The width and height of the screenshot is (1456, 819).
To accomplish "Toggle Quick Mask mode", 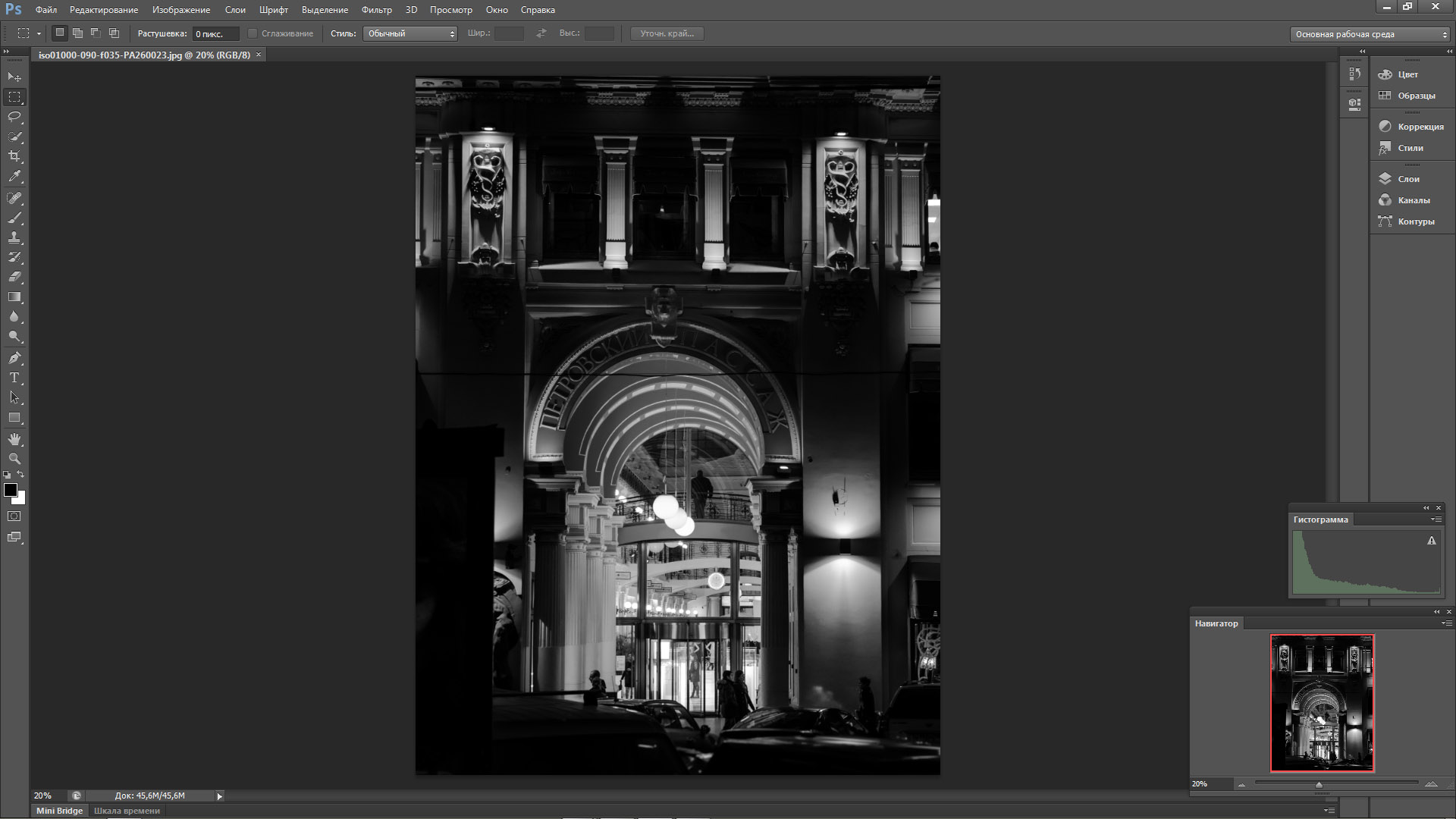I will 14,516.
